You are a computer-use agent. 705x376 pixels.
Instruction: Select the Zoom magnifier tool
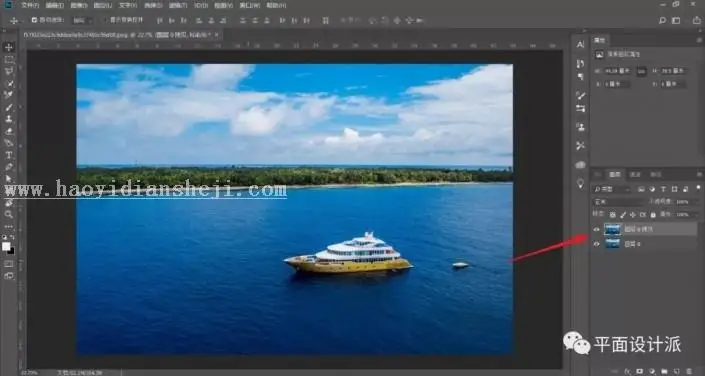[9, 215]
